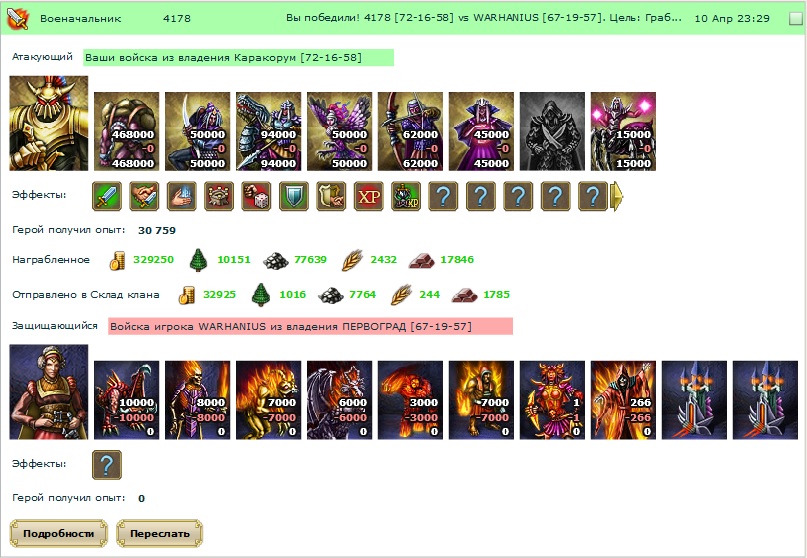
Task: Select the red XP effect icon
Action: click(x=369, y=196)
